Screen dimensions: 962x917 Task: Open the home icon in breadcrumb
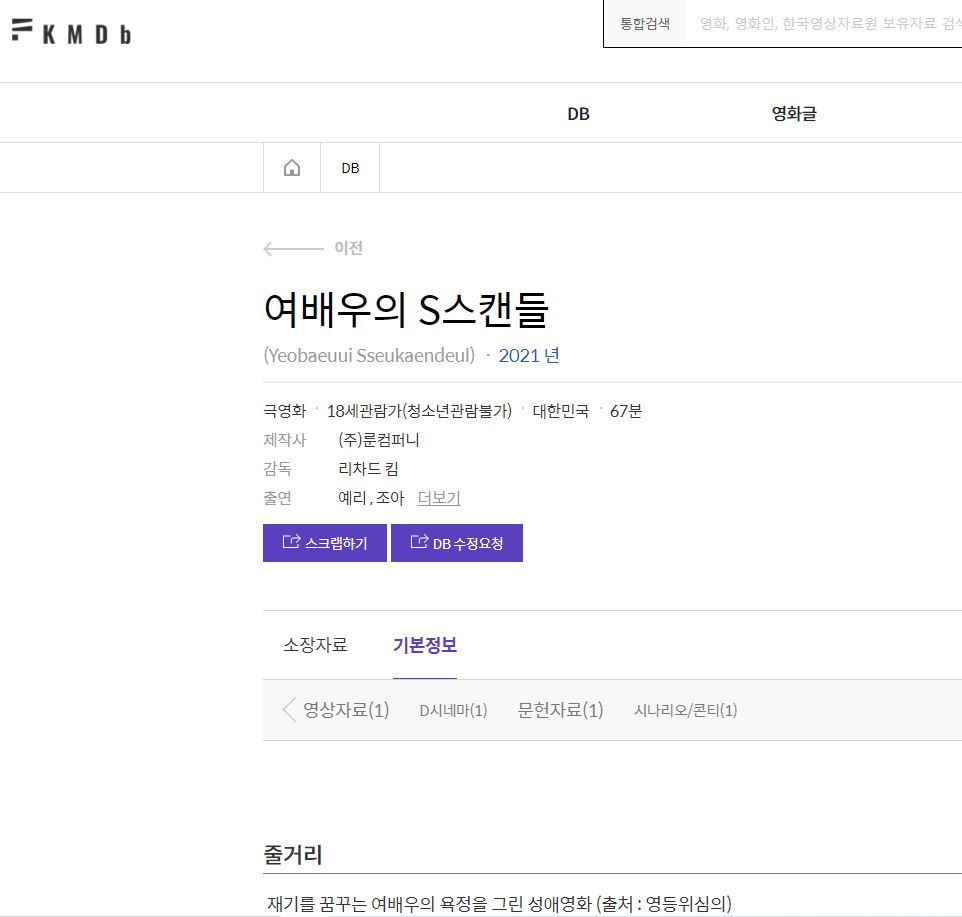[x=292, y=167]
